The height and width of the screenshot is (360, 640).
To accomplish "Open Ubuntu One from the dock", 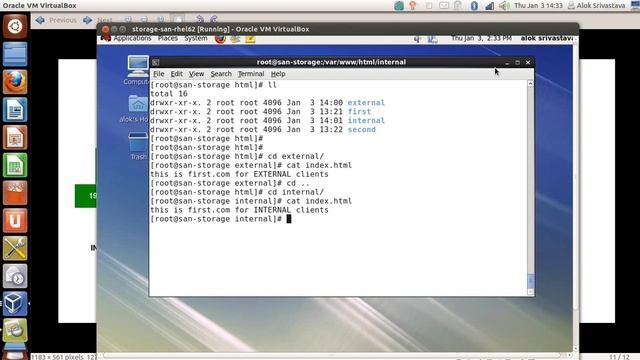I will point(15,220).
